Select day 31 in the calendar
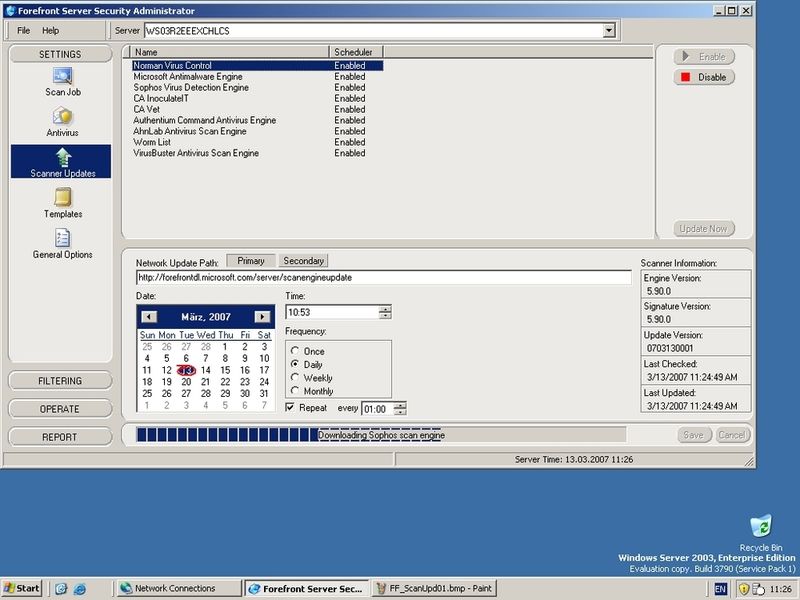Screen dimensions: 800x600 coord(264,393)
